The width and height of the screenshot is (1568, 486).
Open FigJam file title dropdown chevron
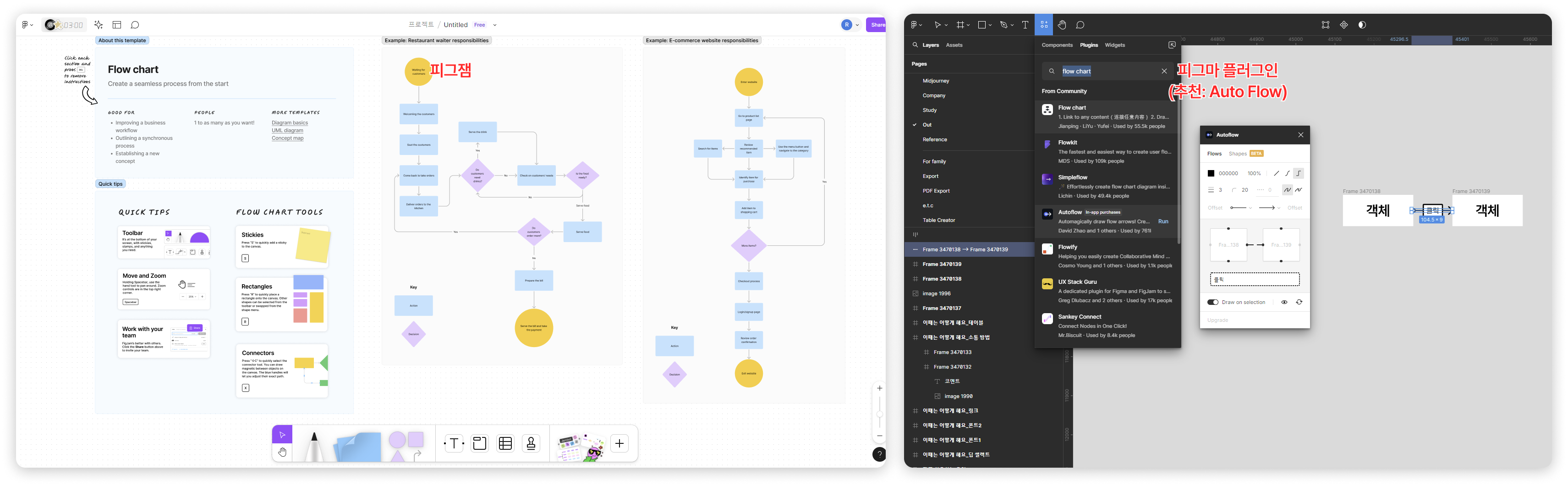(x=495, y=26)
